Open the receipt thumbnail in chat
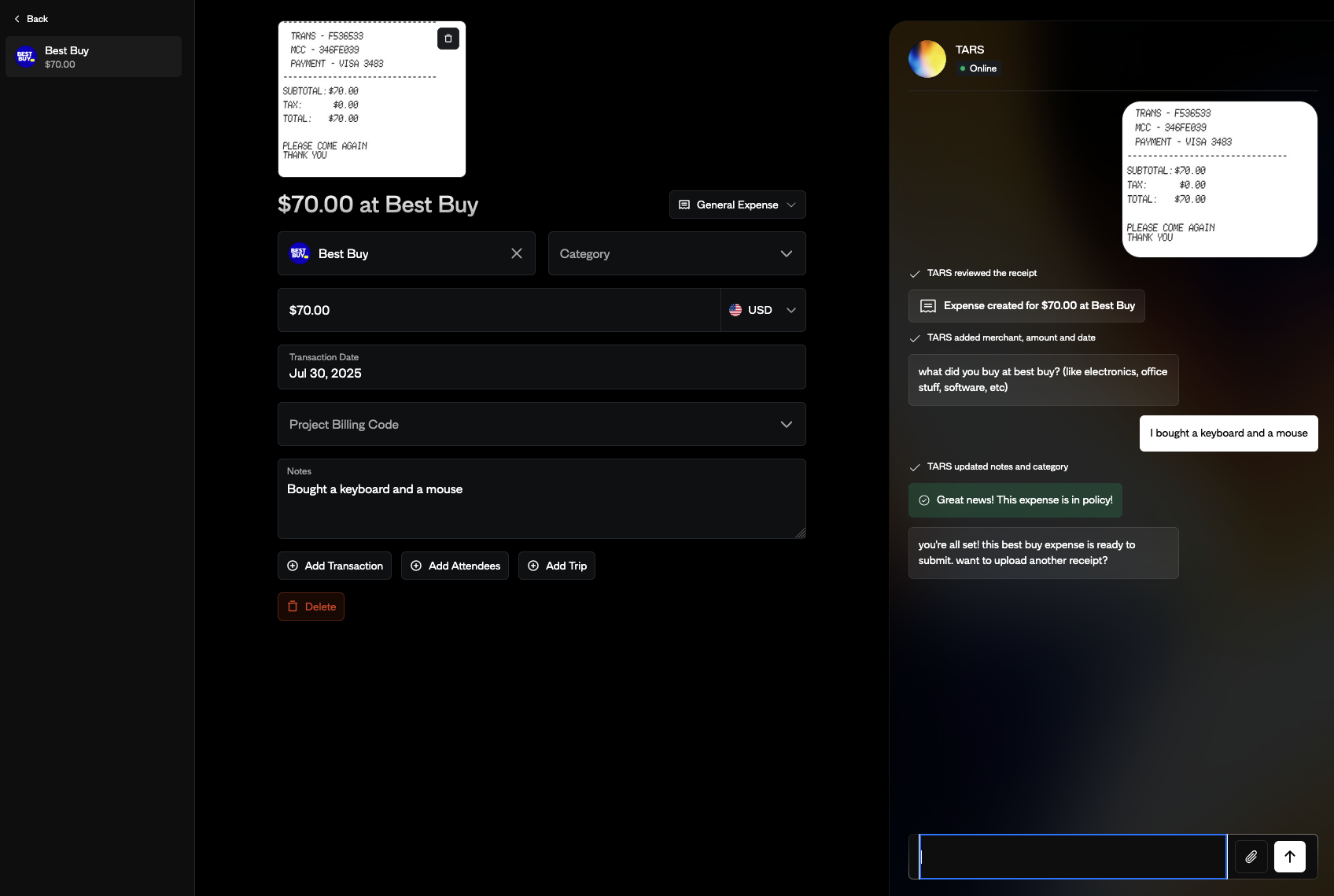Screen dimensions: 1334x896 click(x=1219, y=179)
